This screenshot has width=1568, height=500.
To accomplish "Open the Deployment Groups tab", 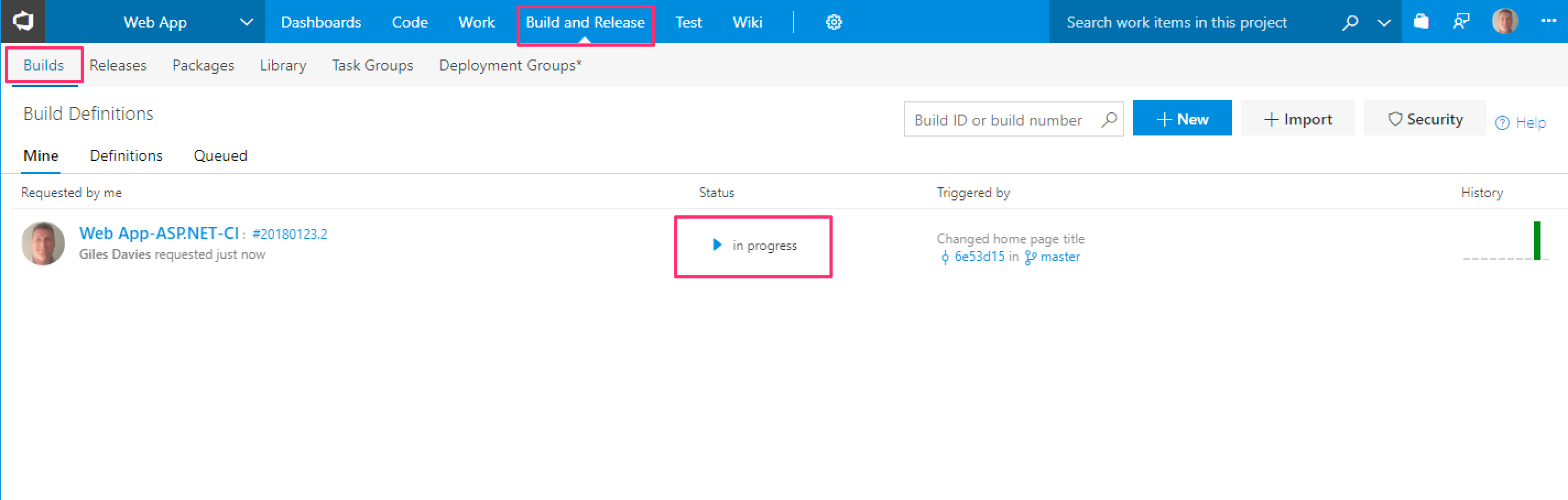I will point(510,65).
